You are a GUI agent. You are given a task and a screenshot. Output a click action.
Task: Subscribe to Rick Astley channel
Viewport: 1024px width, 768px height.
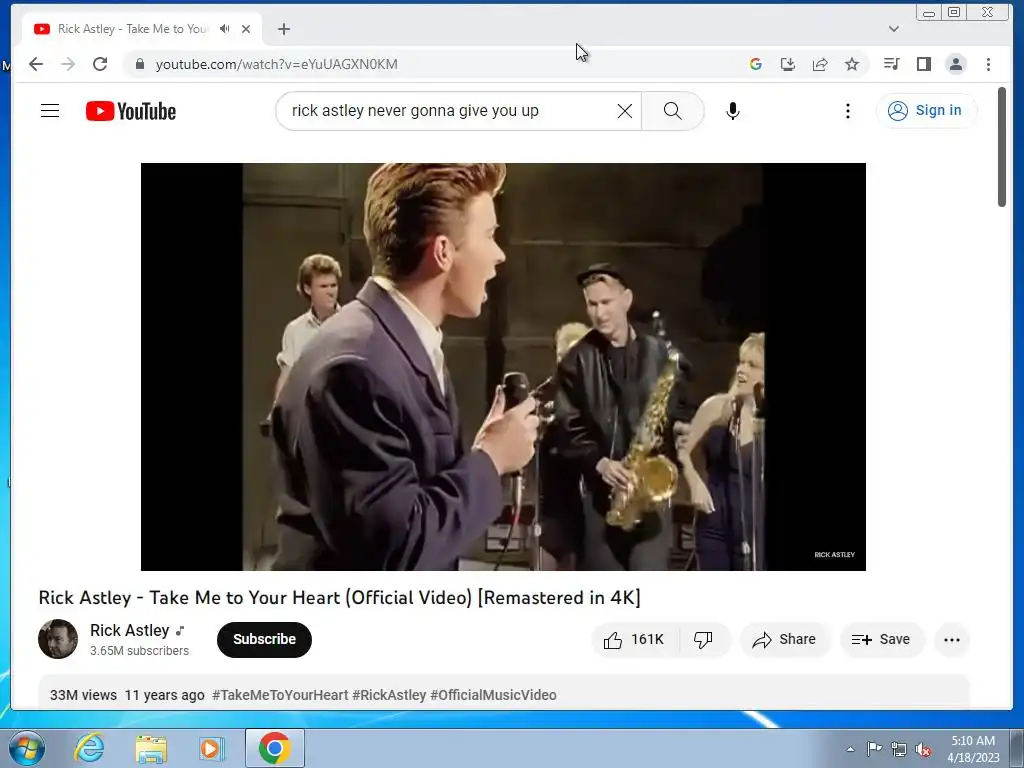pos(264,639)
